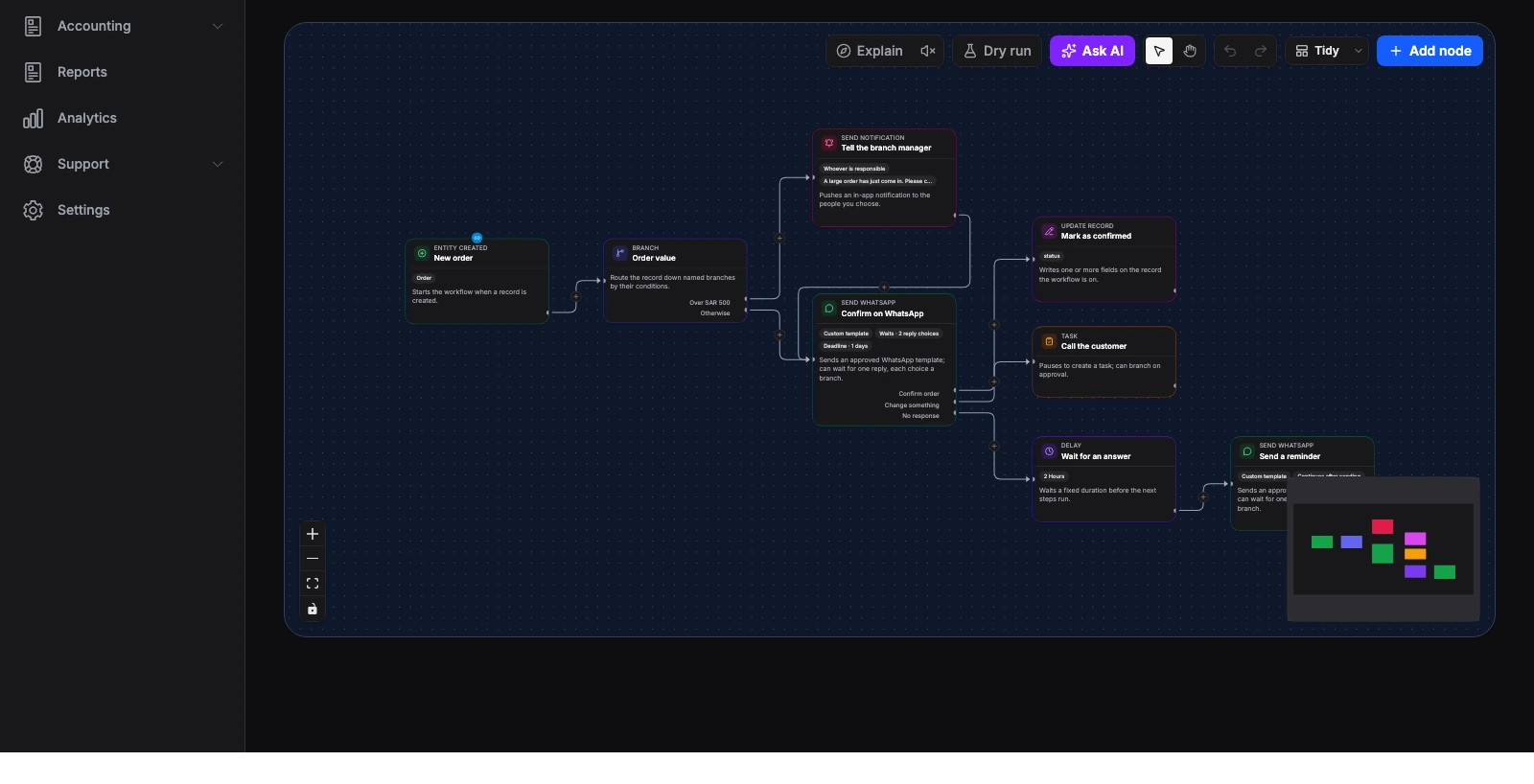Tidy the workflow layout
1534x784 pixels.
(1316, 51)
